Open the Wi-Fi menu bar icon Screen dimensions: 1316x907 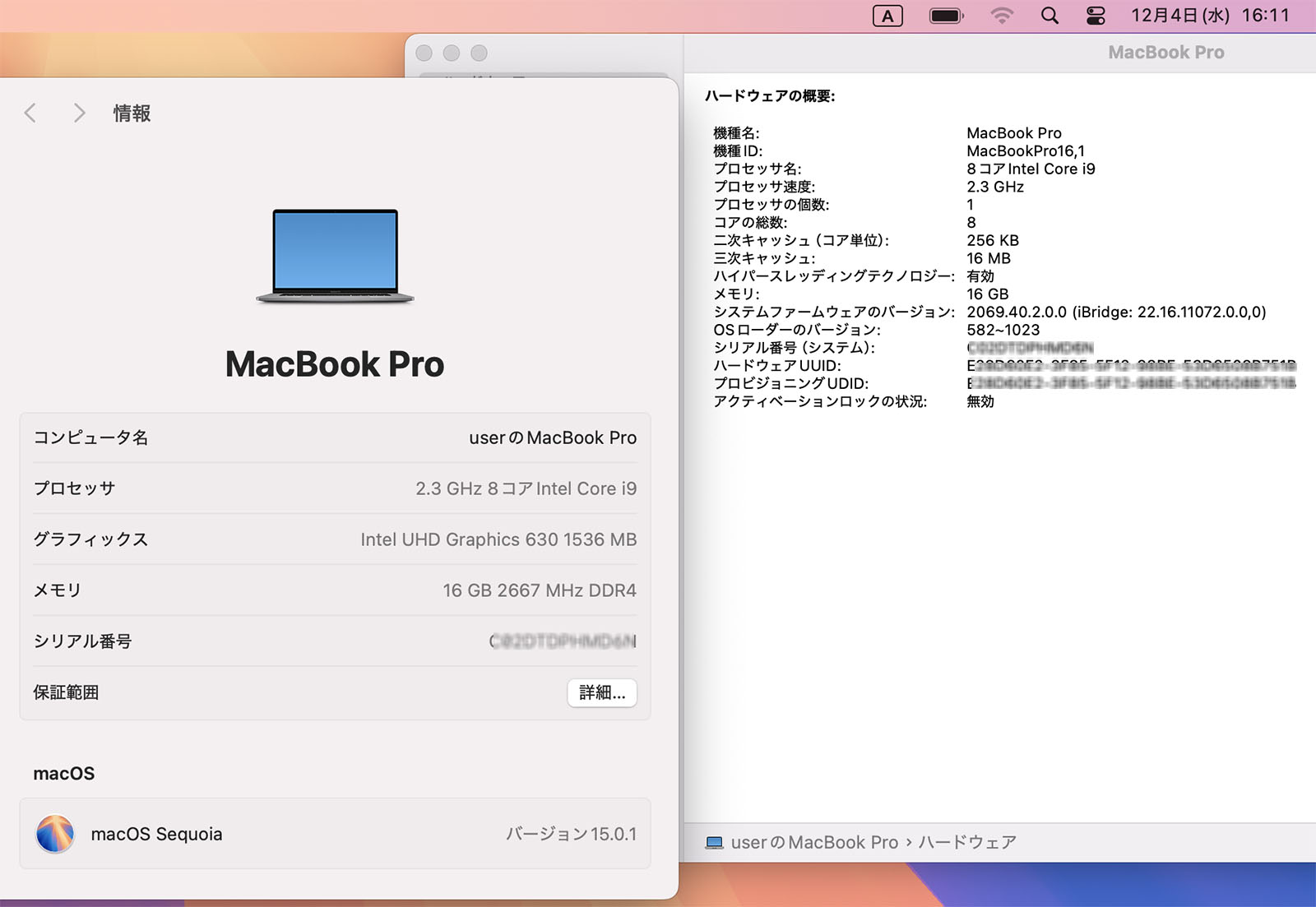pyautogui.click(x=1001, y=16)
